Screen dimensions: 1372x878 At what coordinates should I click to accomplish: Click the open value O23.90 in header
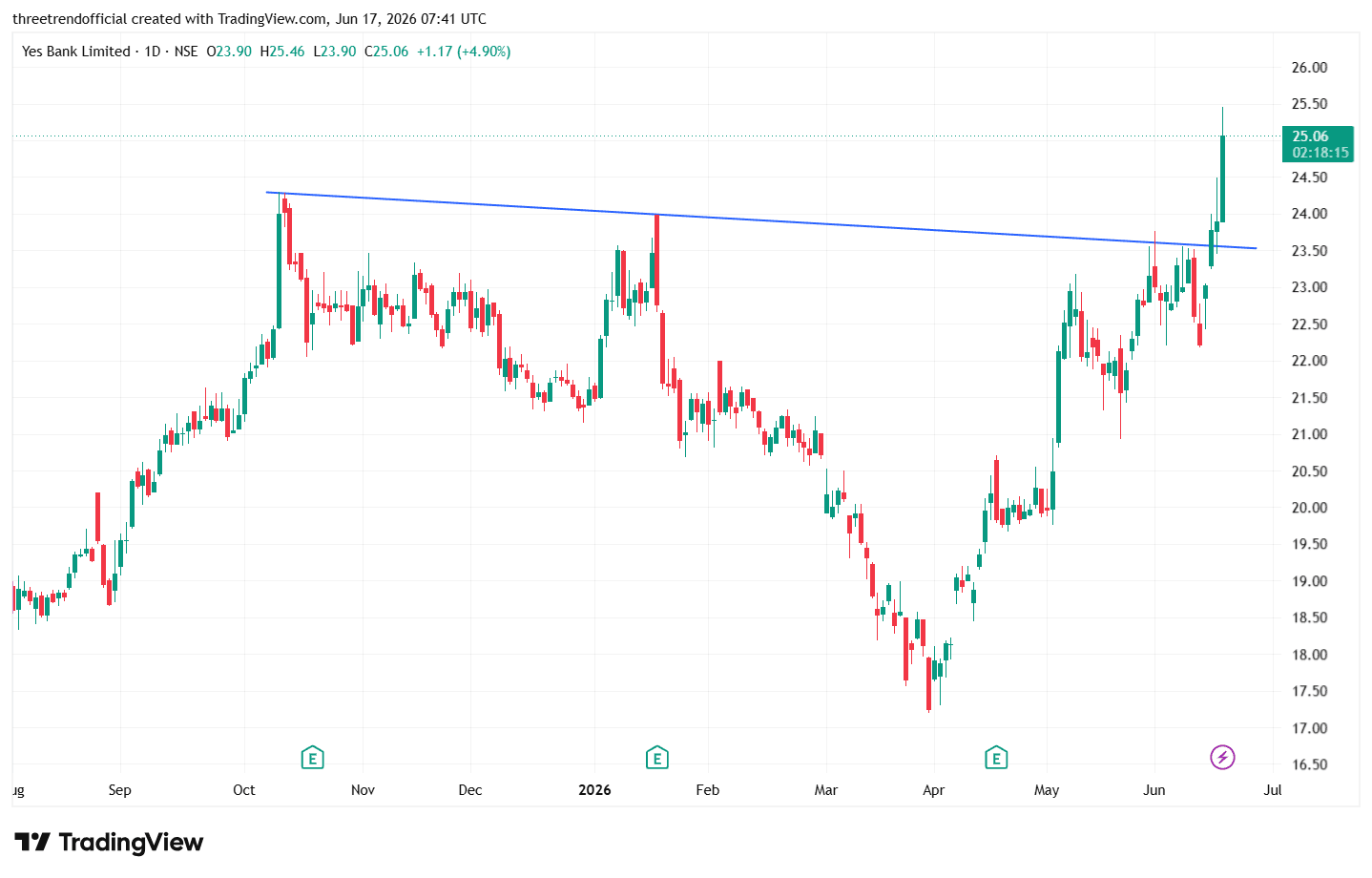(229, 52)
